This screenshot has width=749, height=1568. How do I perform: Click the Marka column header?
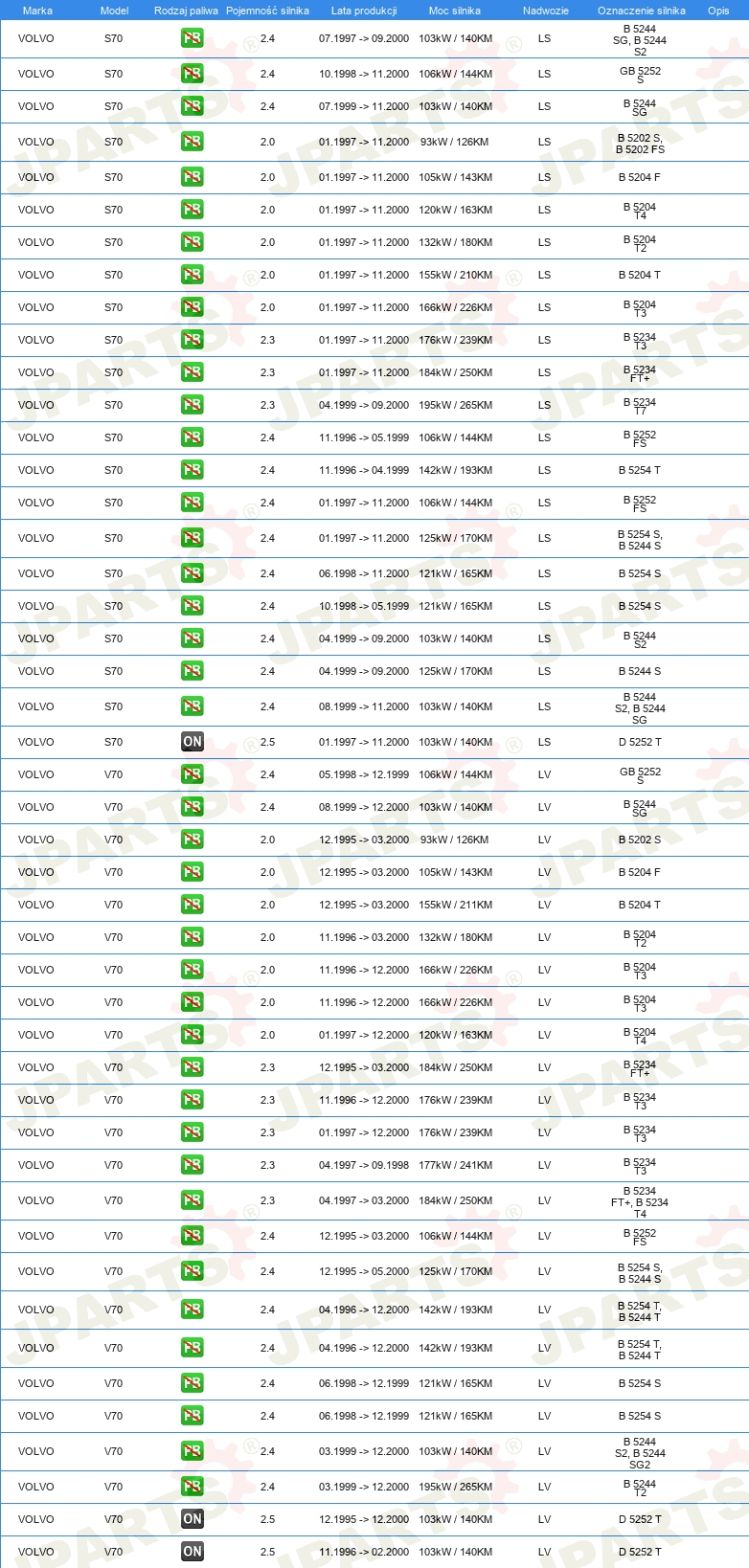point(37,11)
